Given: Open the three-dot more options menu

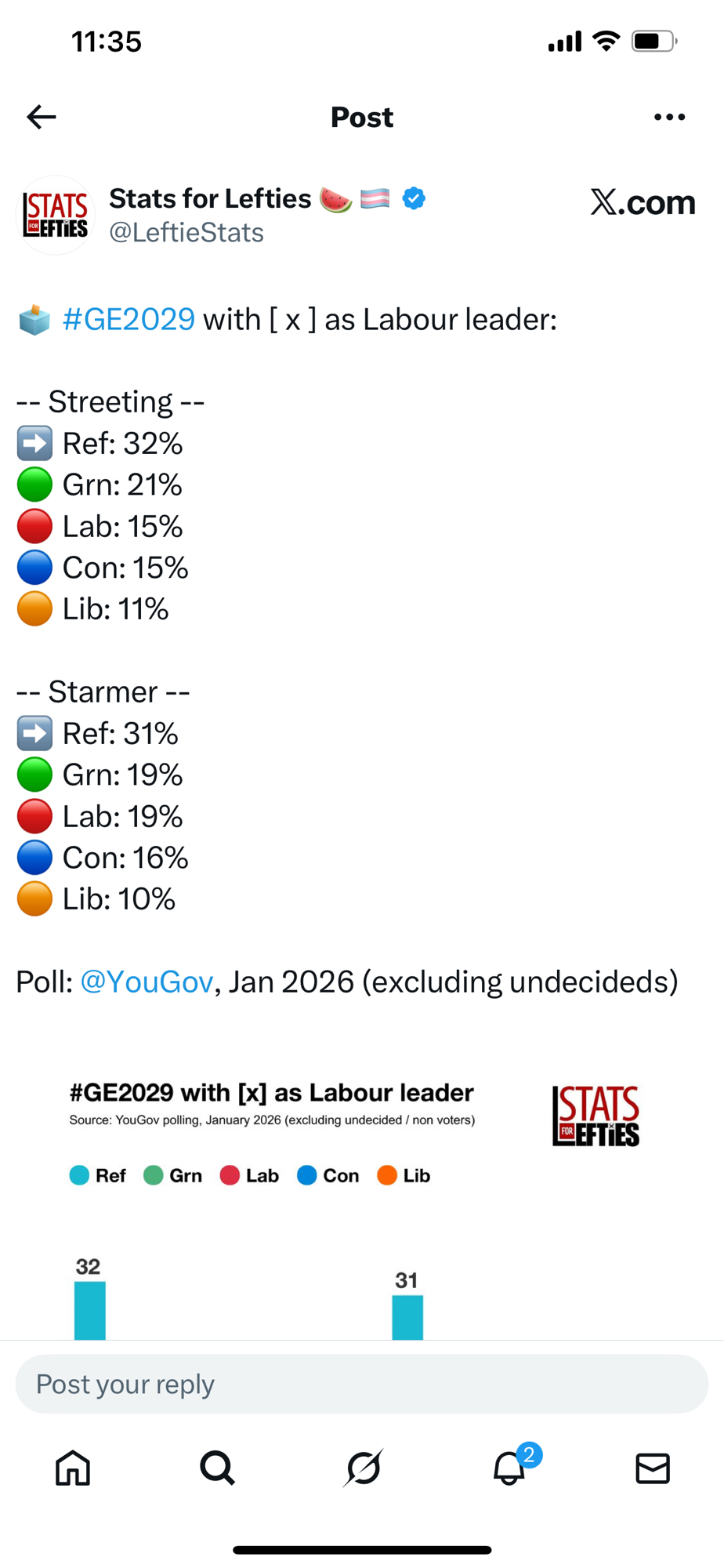Looking at the screenshot, I should [x=669, y=117].
